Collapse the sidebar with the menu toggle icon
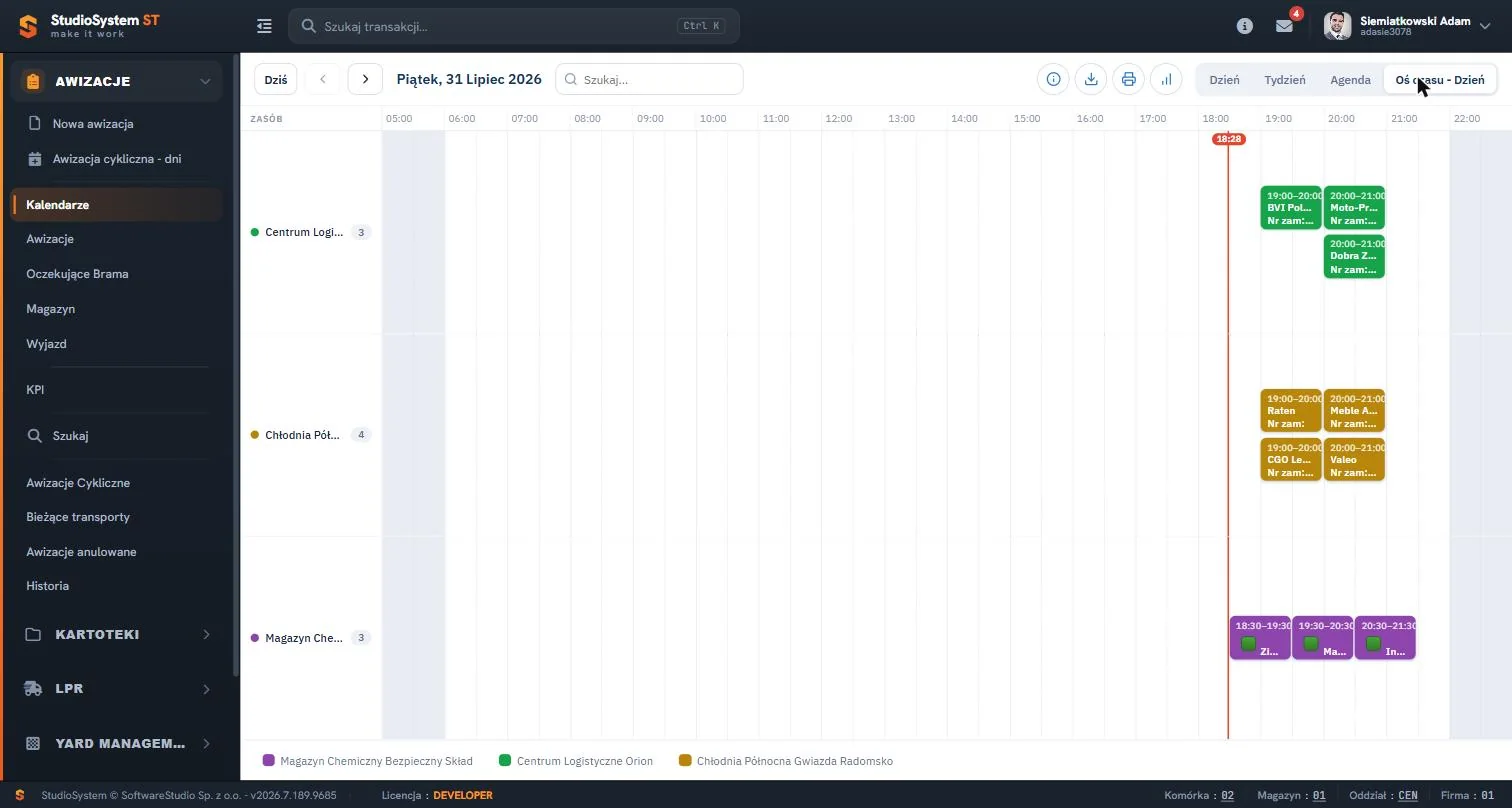Viewport: 1512px width, 808px height. [x=264, y=26]
